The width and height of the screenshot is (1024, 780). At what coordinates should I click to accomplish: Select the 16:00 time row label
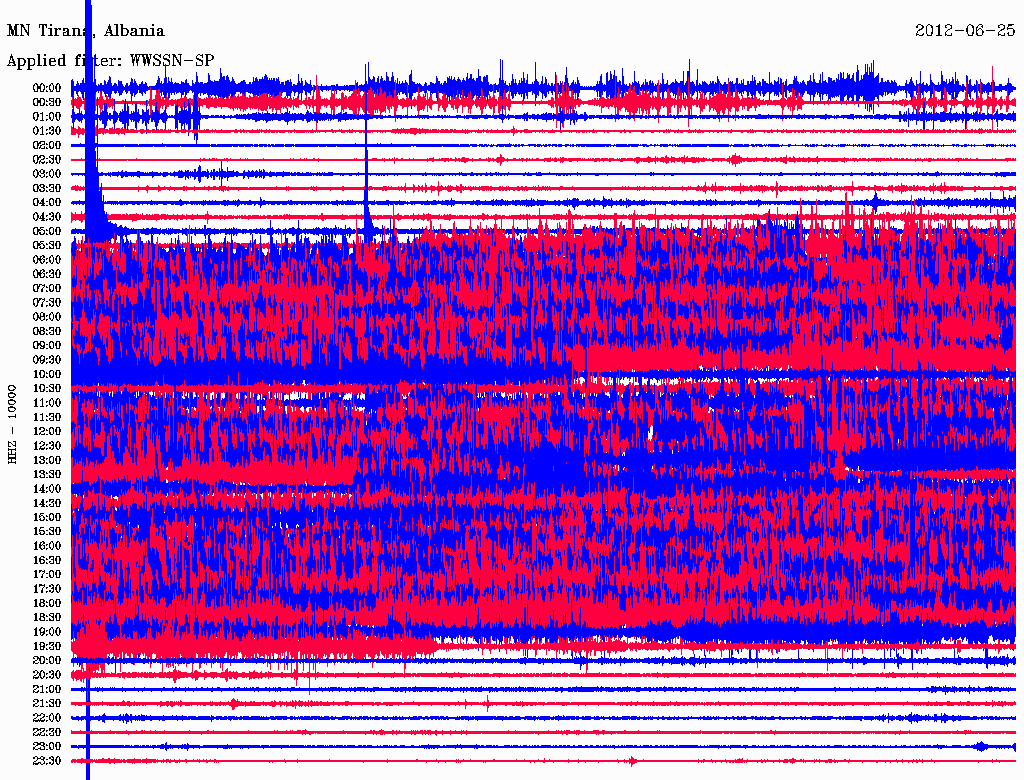(x=47, y=546)
